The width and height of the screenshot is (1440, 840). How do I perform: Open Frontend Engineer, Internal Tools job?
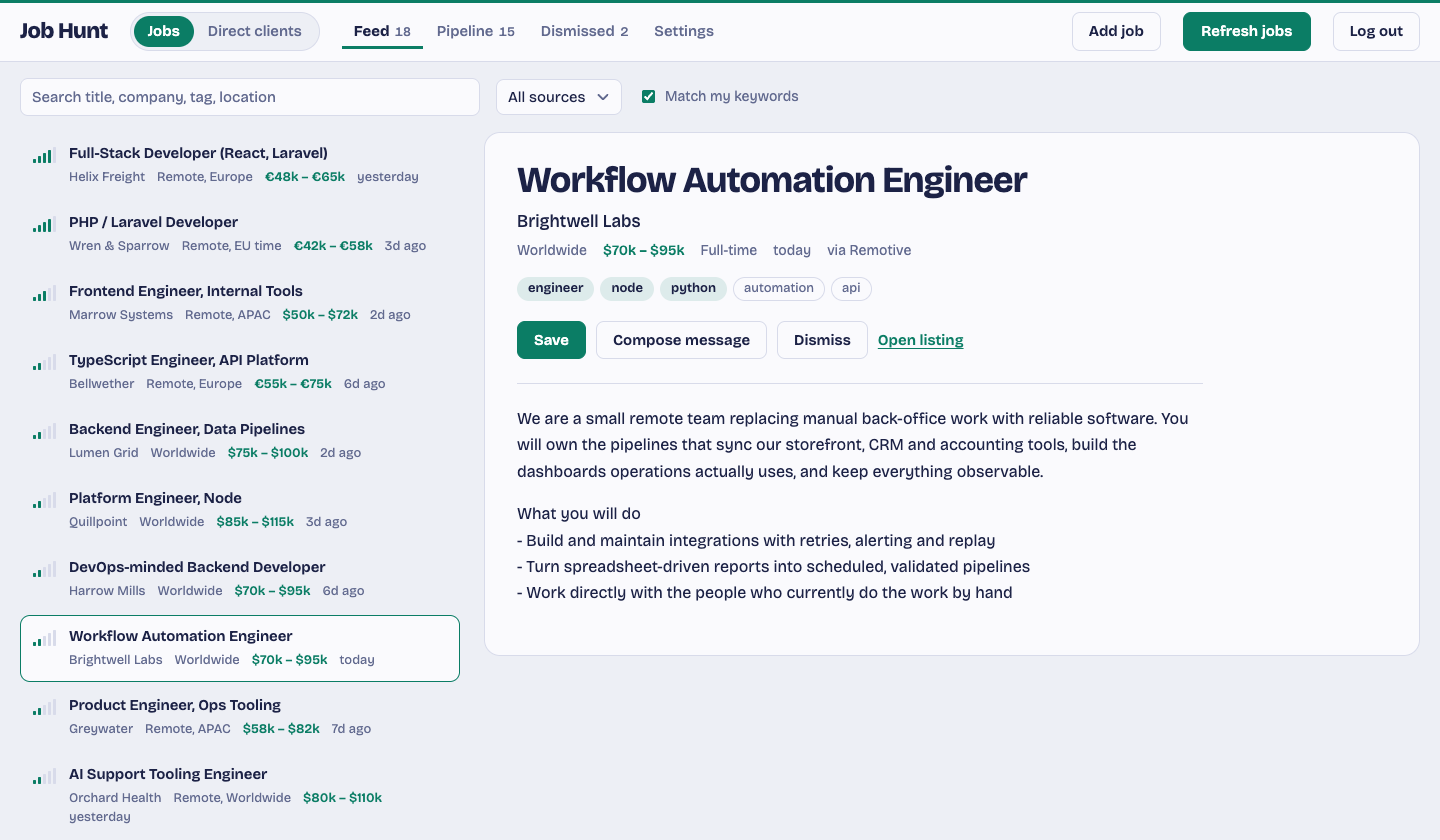click(240, 302)
